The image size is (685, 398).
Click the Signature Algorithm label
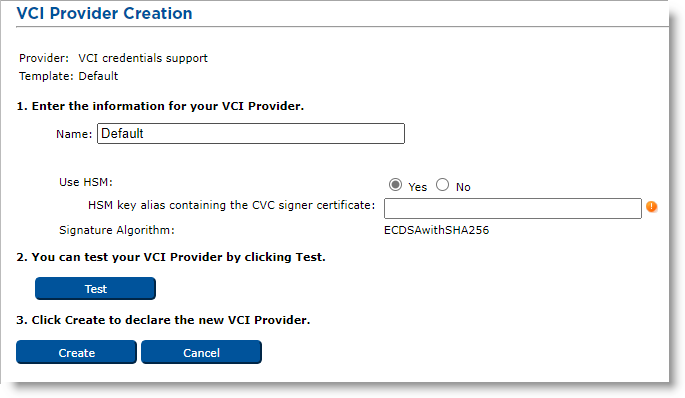tap(117, 230)
